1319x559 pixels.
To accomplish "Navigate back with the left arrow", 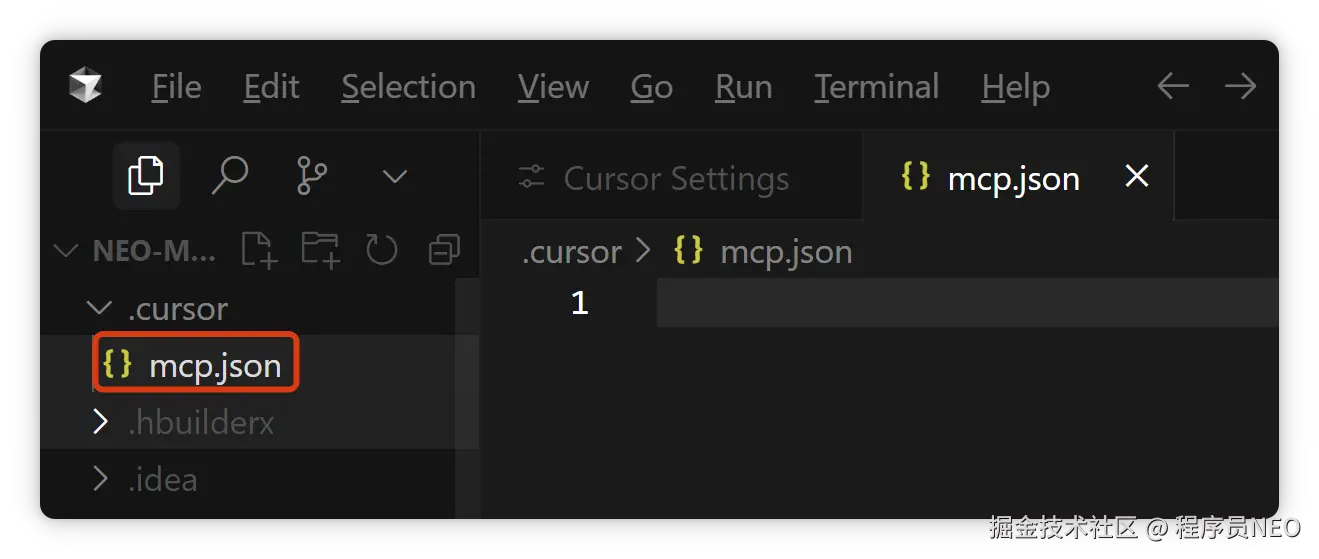I will point(1172,87).
